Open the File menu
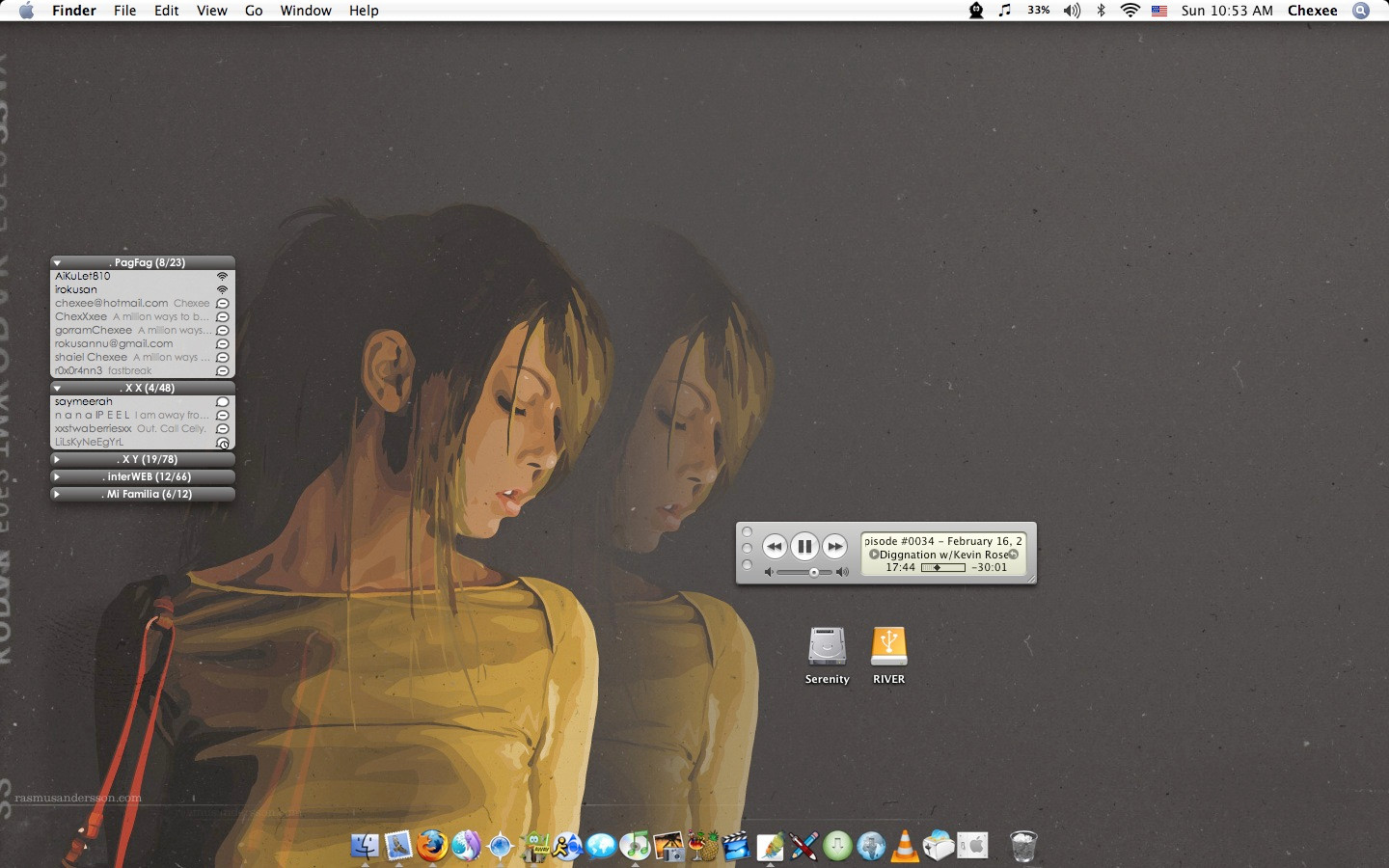 coord(125,11)
